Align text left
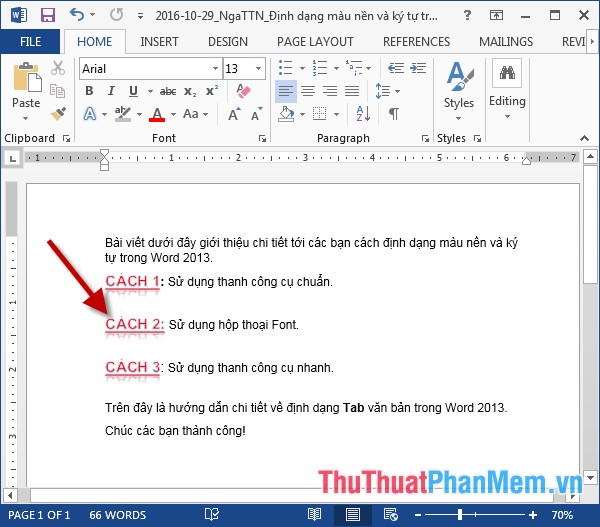The image size is (600, 527). 286,91
